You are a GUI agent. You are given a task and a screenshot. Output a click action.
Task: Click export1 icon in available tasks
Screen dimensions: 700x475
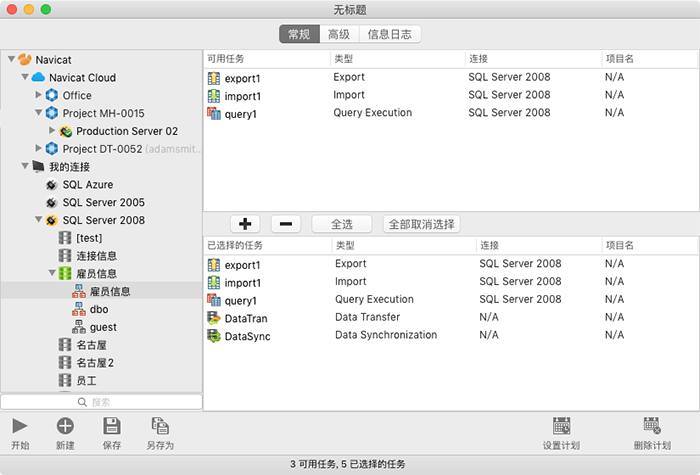pos(214,78)
